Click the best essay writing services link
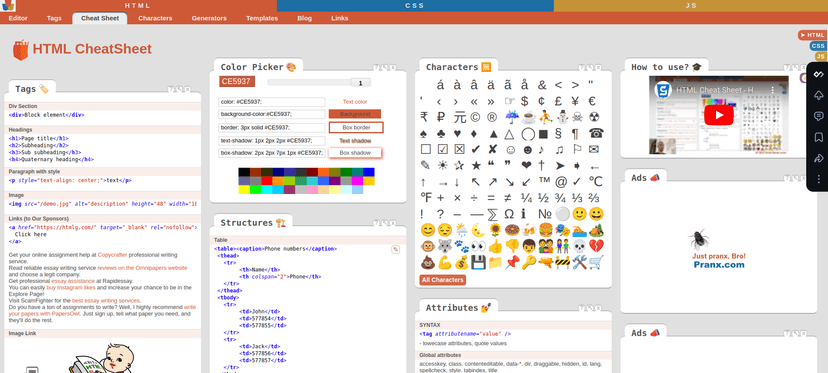This screenshot has width=828, height=373. pyautogui.click(x=106, y=301)
